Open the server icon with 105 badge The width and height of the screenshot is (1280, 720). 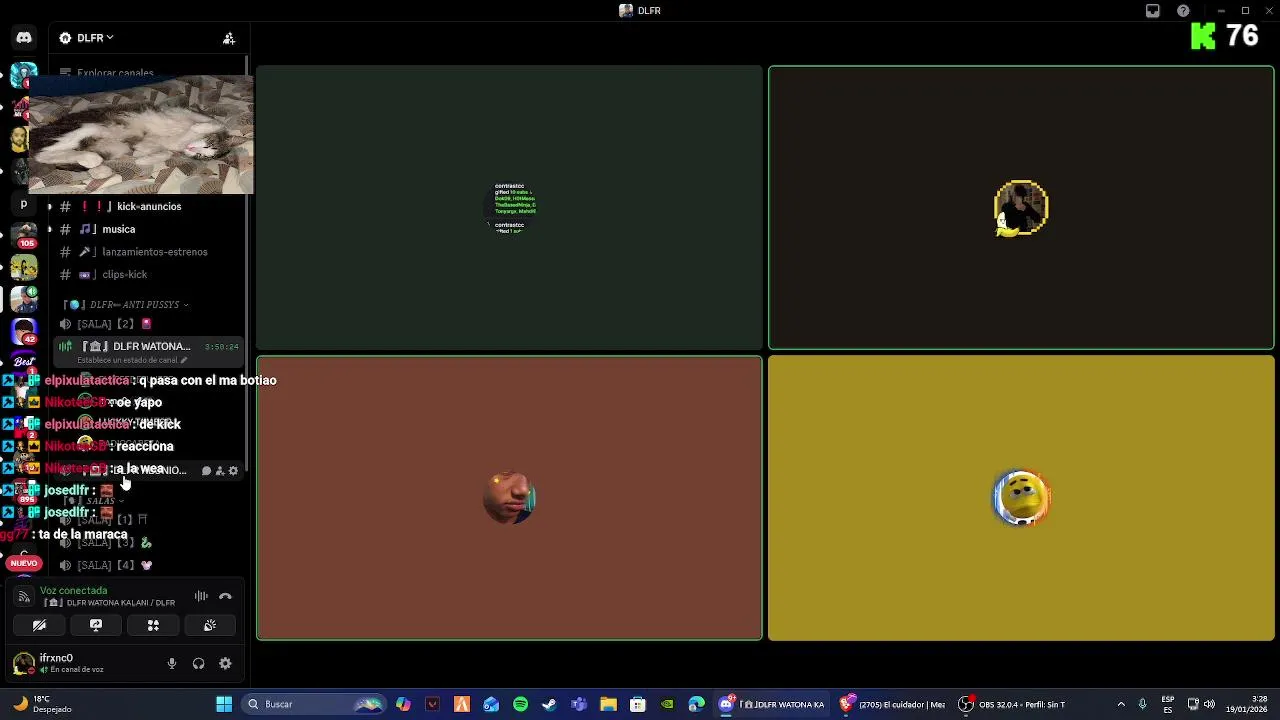coord(24,236)
